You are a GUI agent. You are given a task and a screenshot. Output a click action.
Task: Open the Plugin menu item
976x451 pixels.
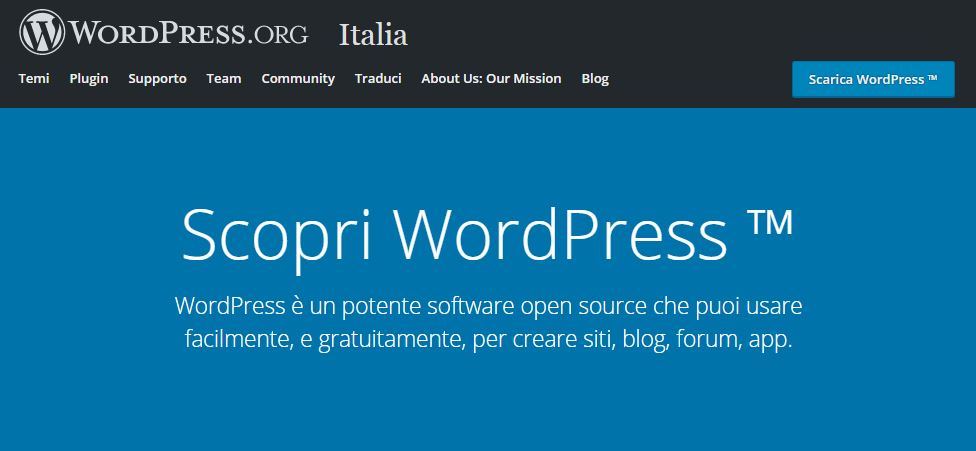[x=89, y=78]
